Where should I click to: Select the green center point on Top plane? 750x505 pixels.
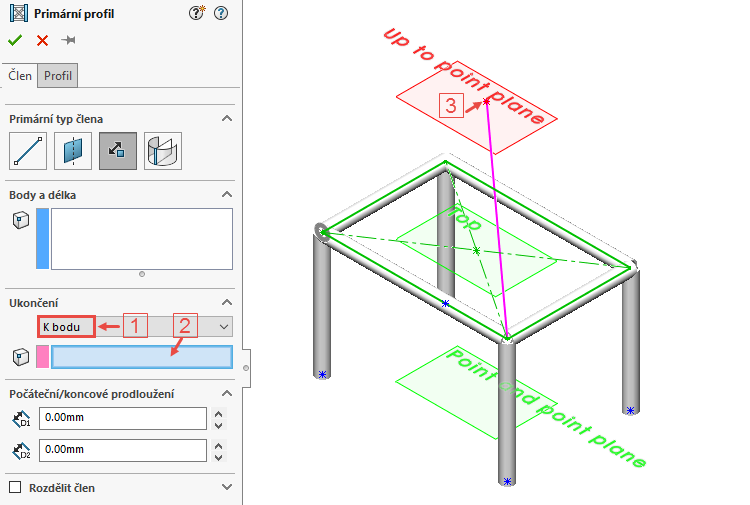pyautogui.click(x=476, y=251)
